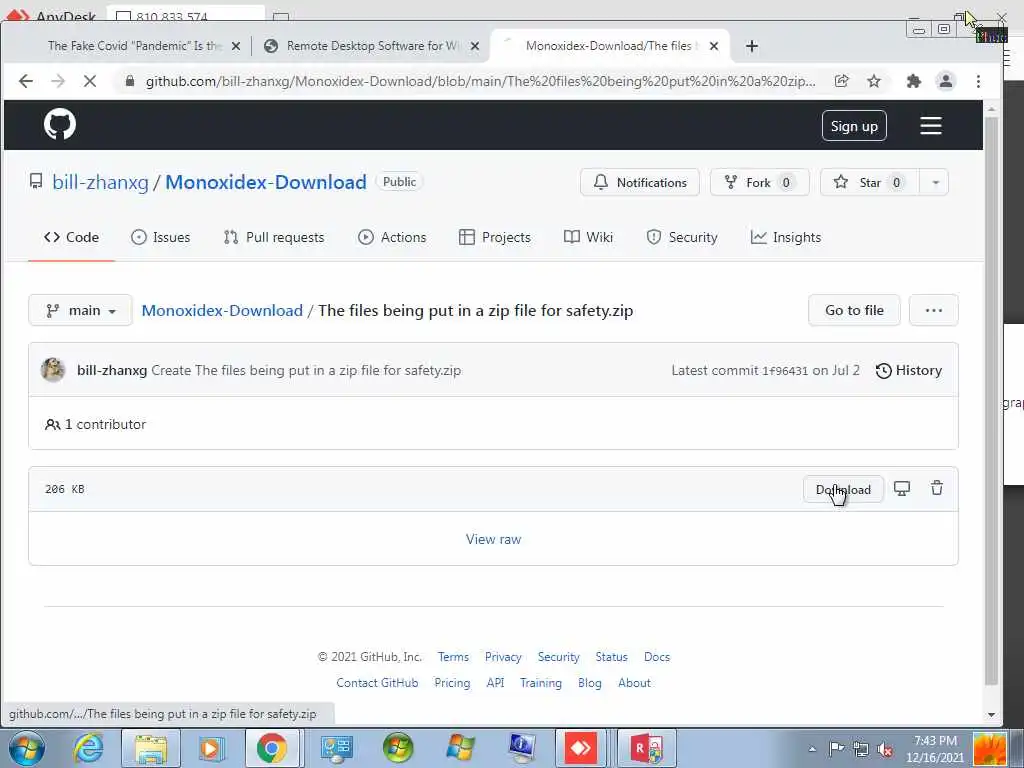Launch Internet Explorer from taskbar
1024x768 pixels.
click(88, 748)
